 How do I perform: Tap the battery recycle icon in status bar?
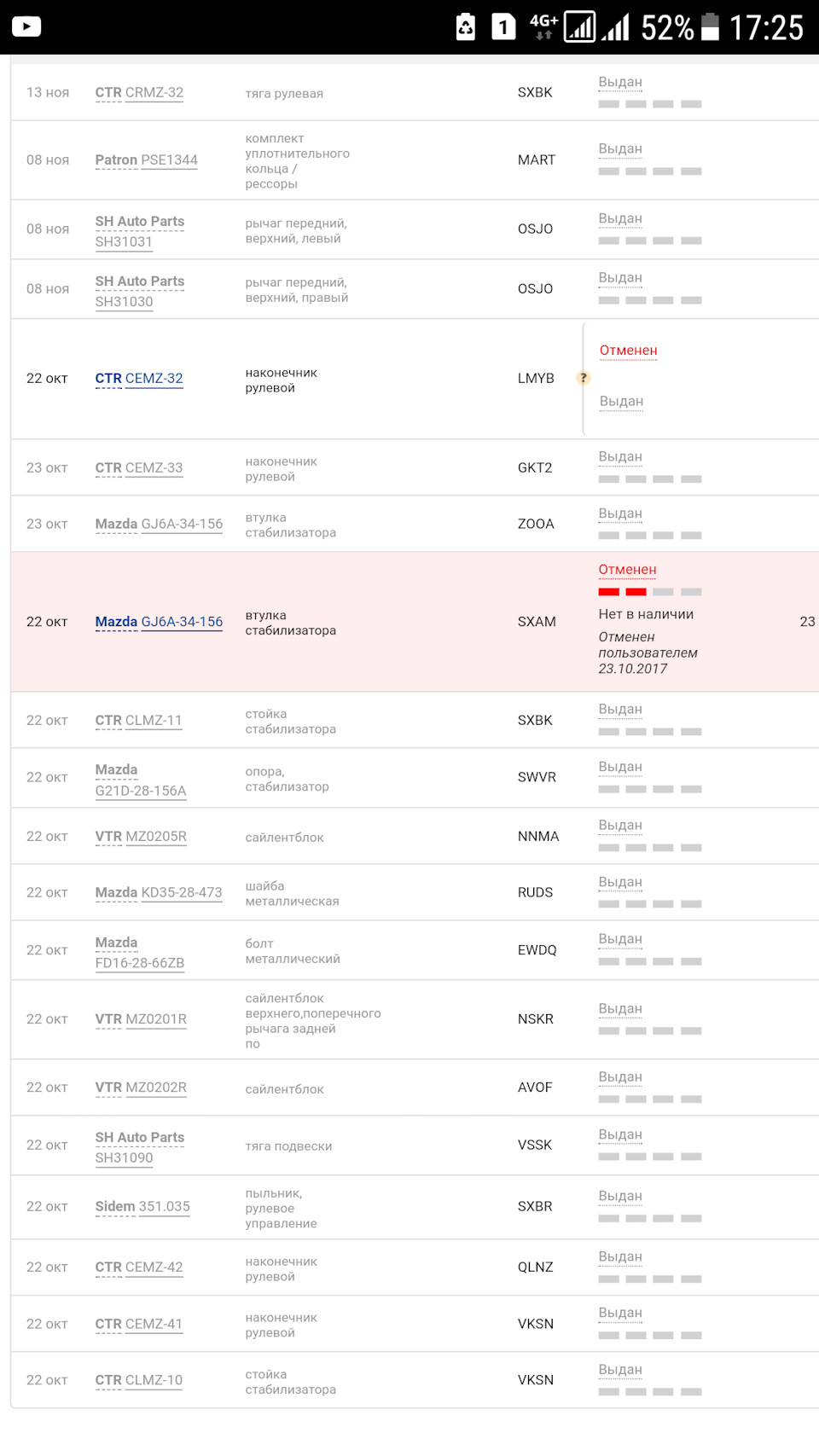point(466,27)
